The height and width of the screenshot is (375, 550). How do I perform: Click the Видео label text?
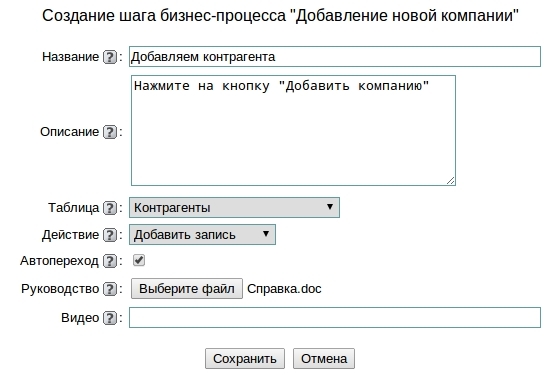pos(80,318)
